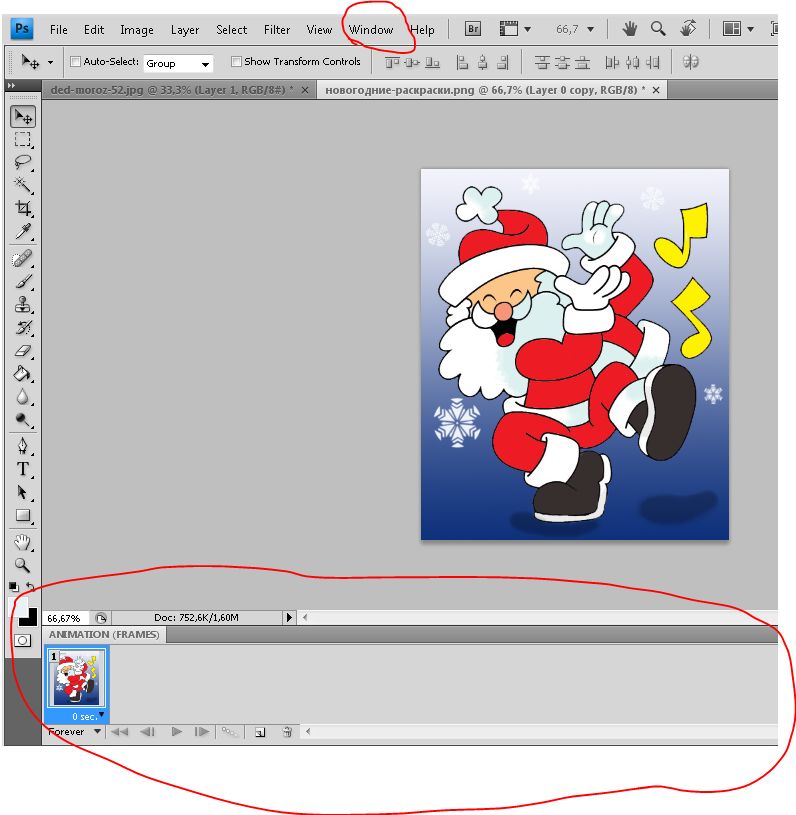Select the Eraser tool
Viewport: 796px width, 815px height.
pos(23,351)
